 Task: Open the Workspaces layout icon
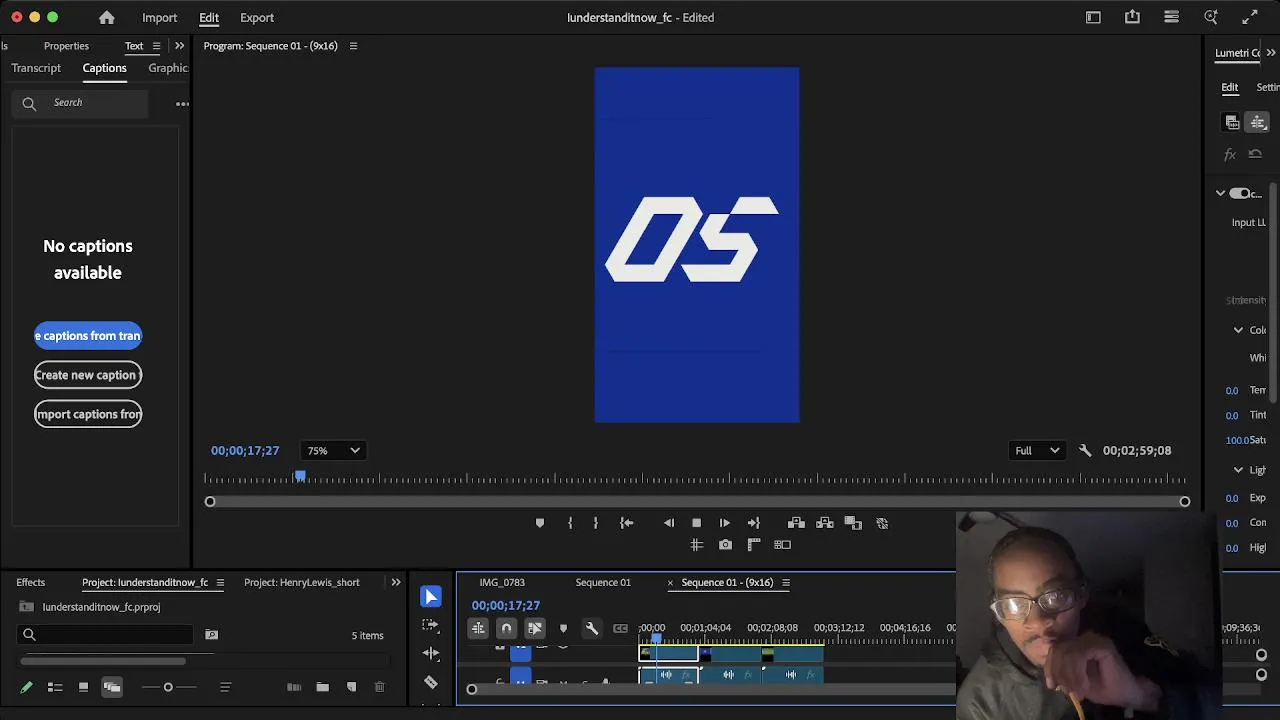tap(1093, 17)
